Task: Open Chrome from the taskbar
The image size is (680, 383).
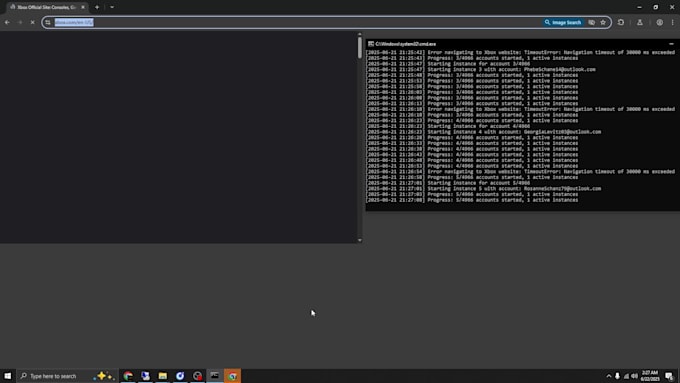Action: [x=128, y=376]
